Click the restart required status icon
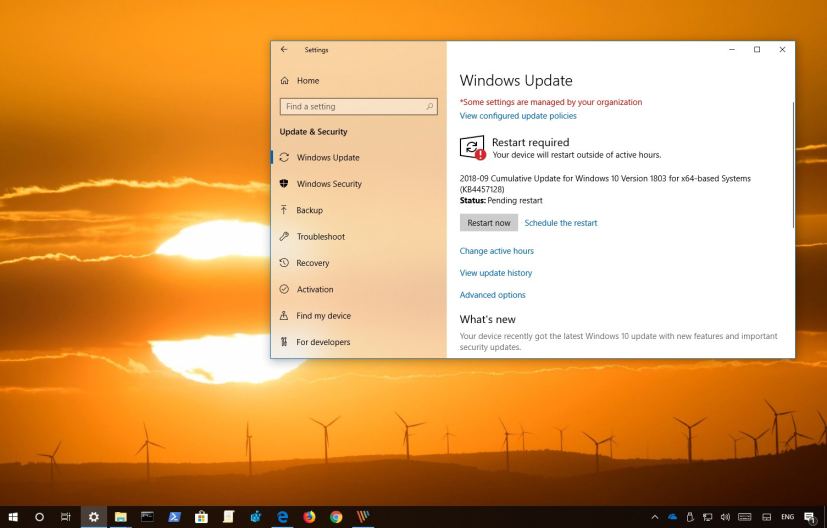The width and height of the screenshot is (827, 528). pyautogui.click(x=473, y=147)
